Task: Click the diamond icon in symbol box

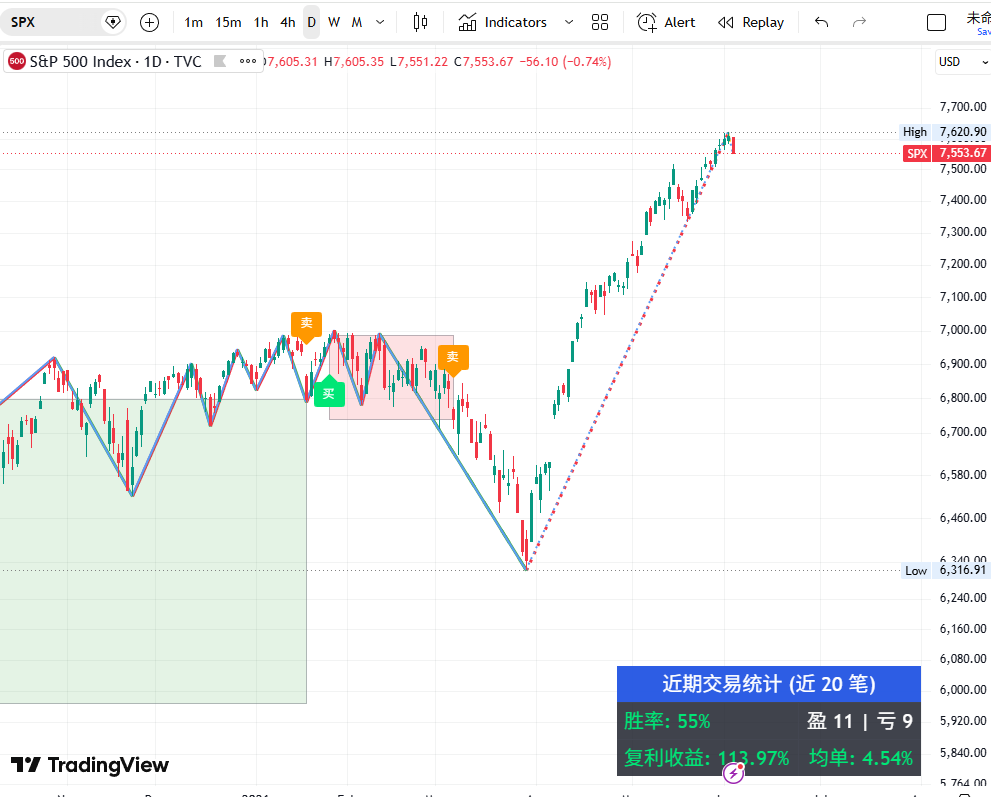Action: (x=112, y=22)
